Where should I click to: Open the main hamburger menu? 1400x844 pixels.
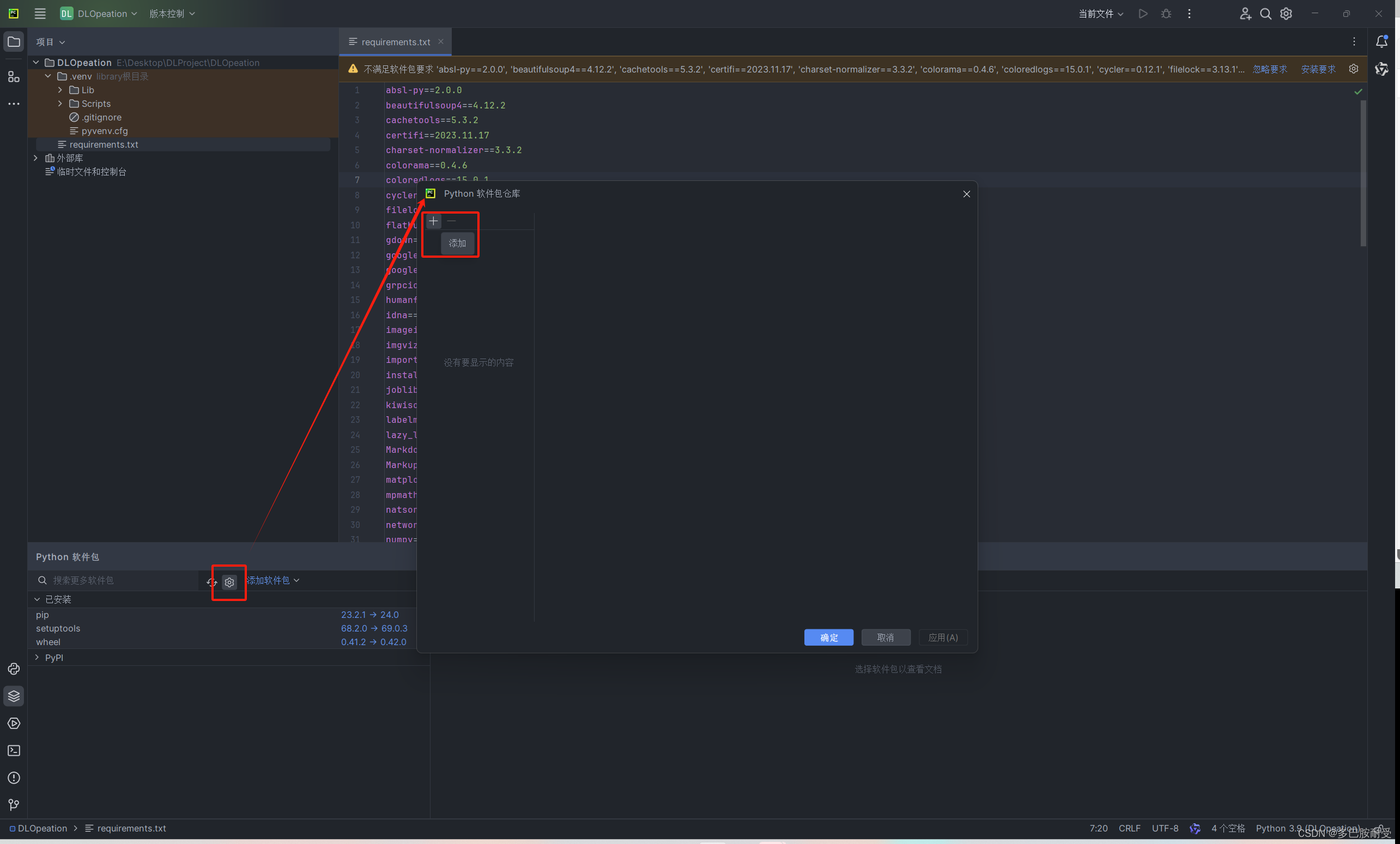[x=40, y=14]
